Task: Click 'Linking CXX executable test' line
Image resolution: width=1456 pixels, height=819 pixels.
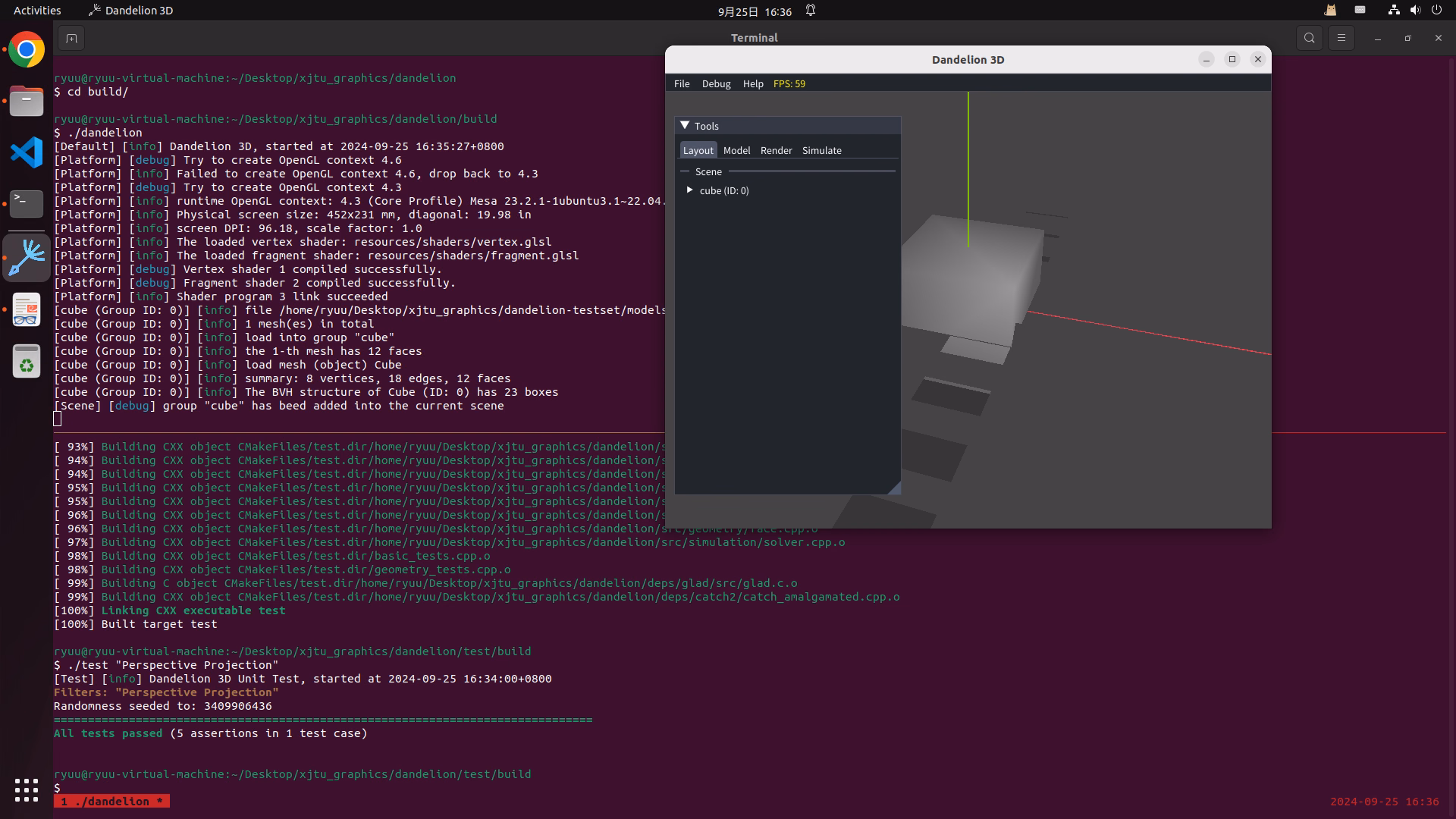Action: point(193,610)
